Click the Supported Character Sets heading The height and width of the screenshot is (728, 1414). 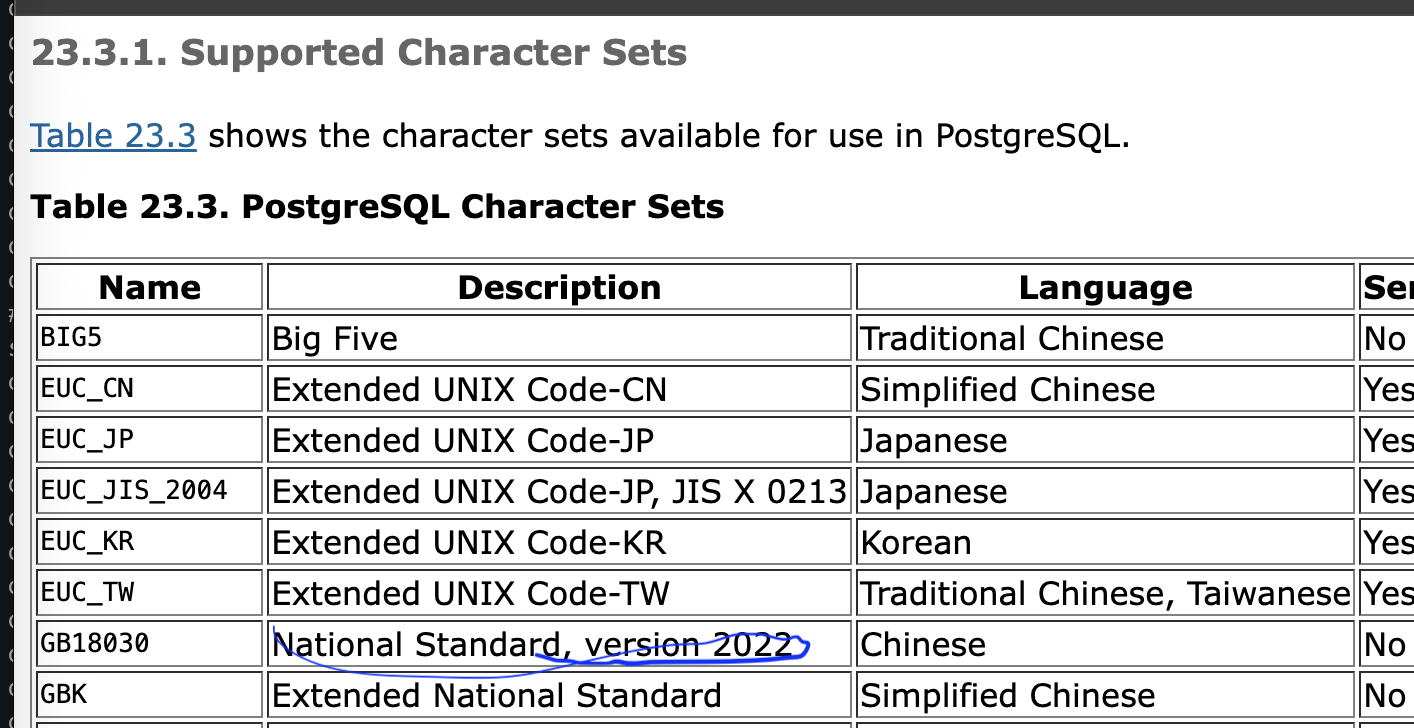coord(359,52)
